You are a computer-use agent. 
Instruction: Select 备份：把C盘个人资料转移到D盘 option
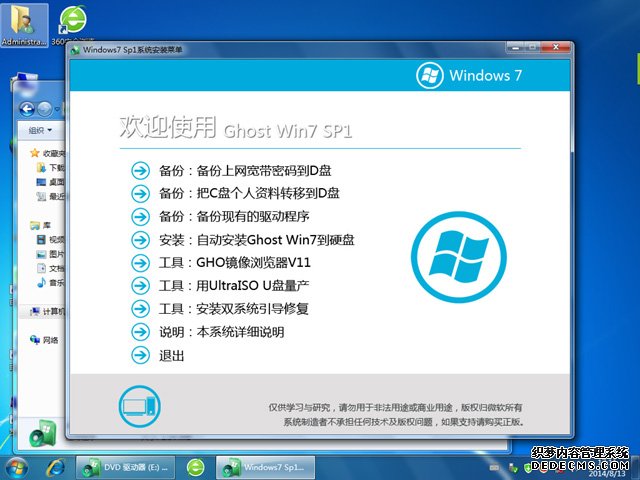pyautogui.click(x=249, y=193)
